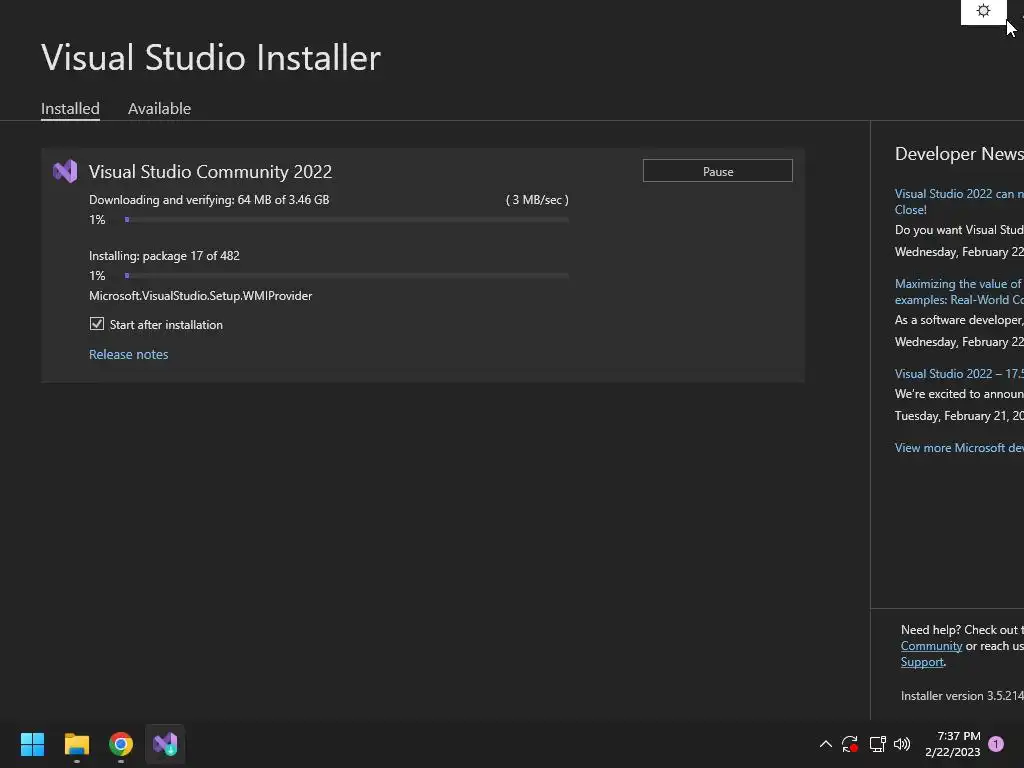
Task: Open the 'Maximizing the value of' news article
Action: coord(959,292)
